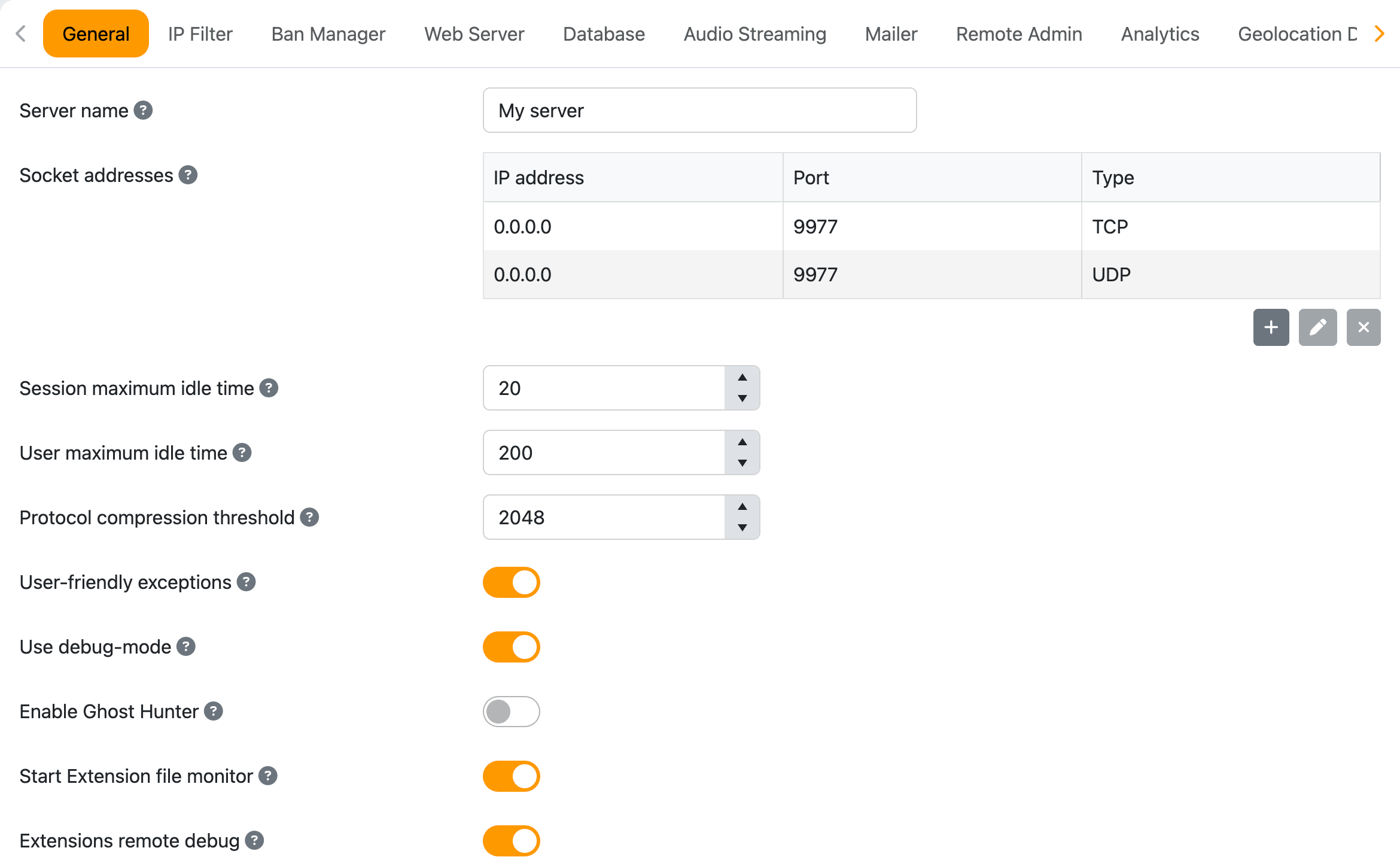This screenshot has width=1400, height=866.
Task: Click the Extensions remote debug help icon
Action: click(x=255, y=840)
